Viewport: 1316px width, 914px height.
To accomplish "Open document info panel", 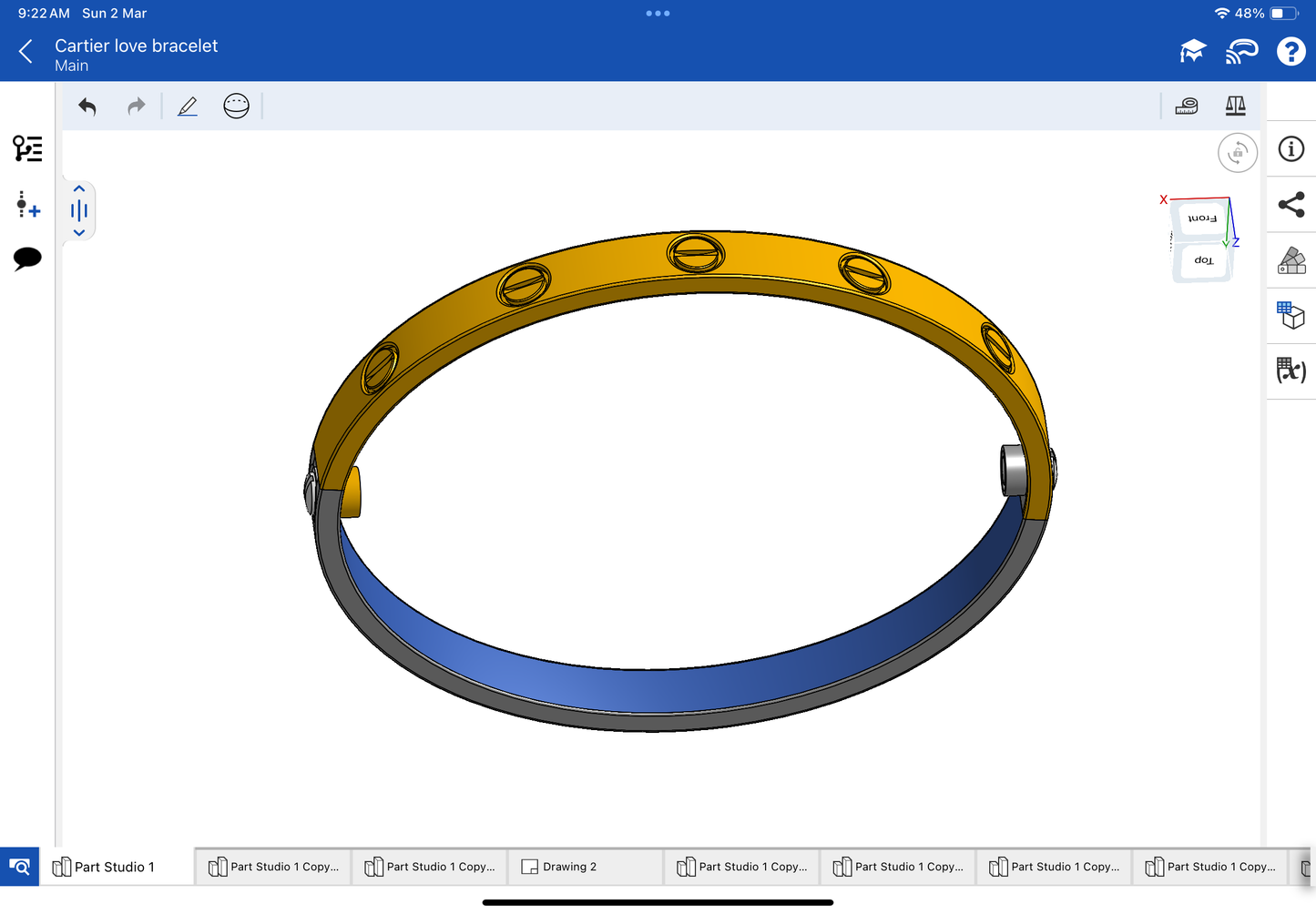I will (x=1290, y=149).
